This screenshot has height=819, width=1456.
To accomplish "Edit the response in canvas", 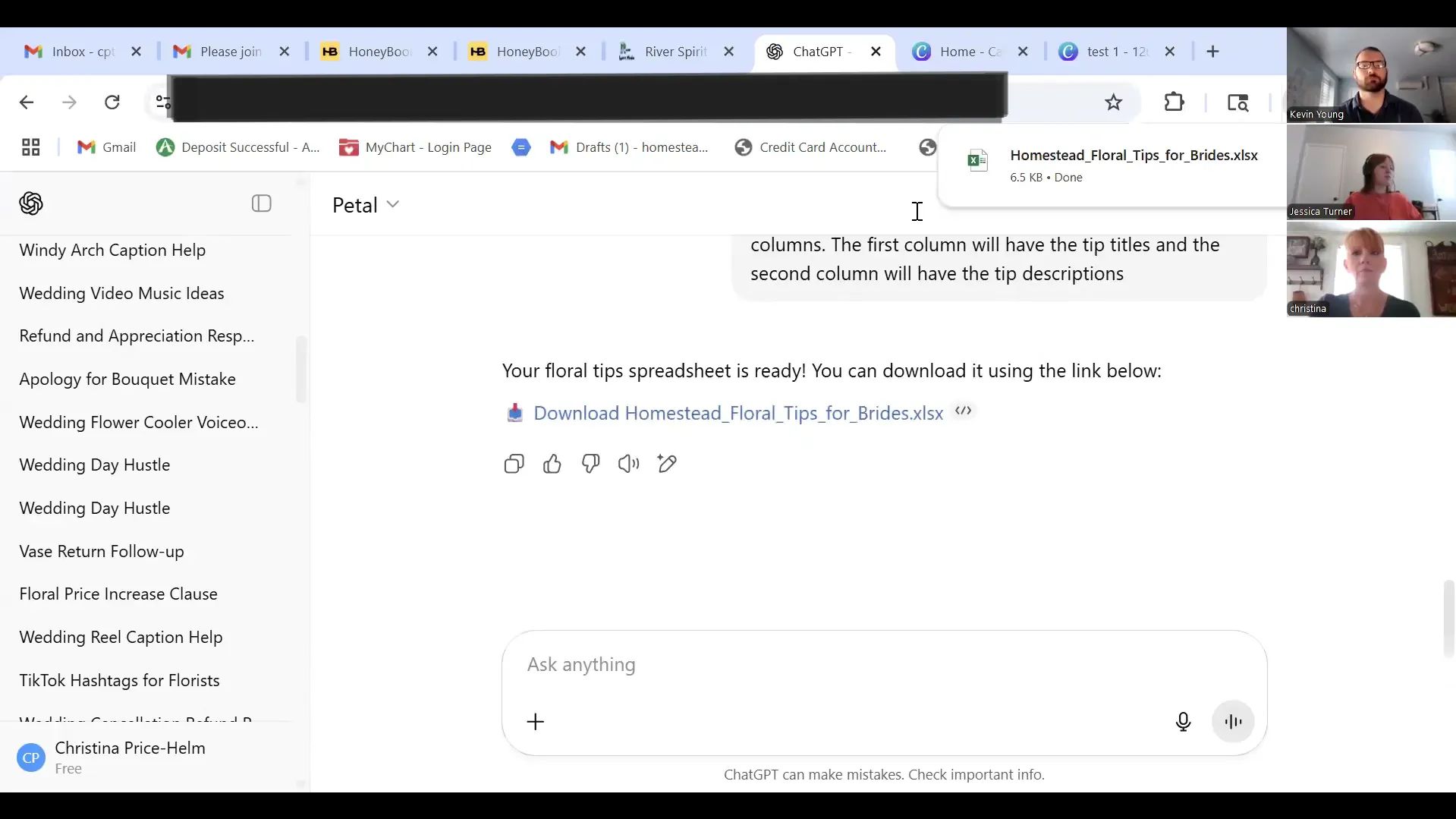I will (667, 464).
